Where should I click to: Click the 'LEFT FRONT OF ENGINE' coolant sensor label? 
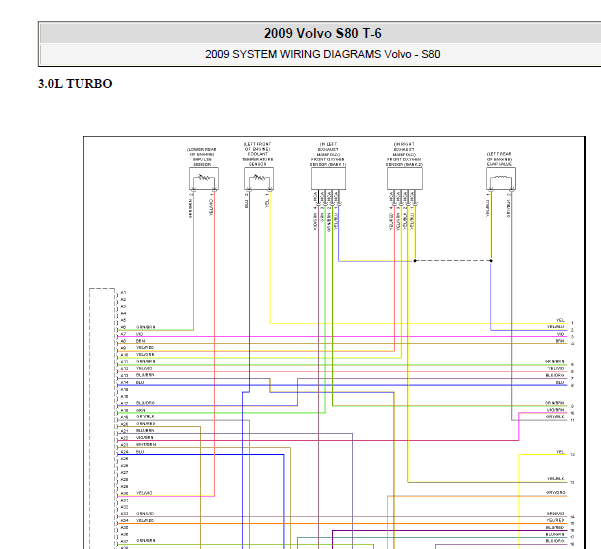(x=258, y=154)
